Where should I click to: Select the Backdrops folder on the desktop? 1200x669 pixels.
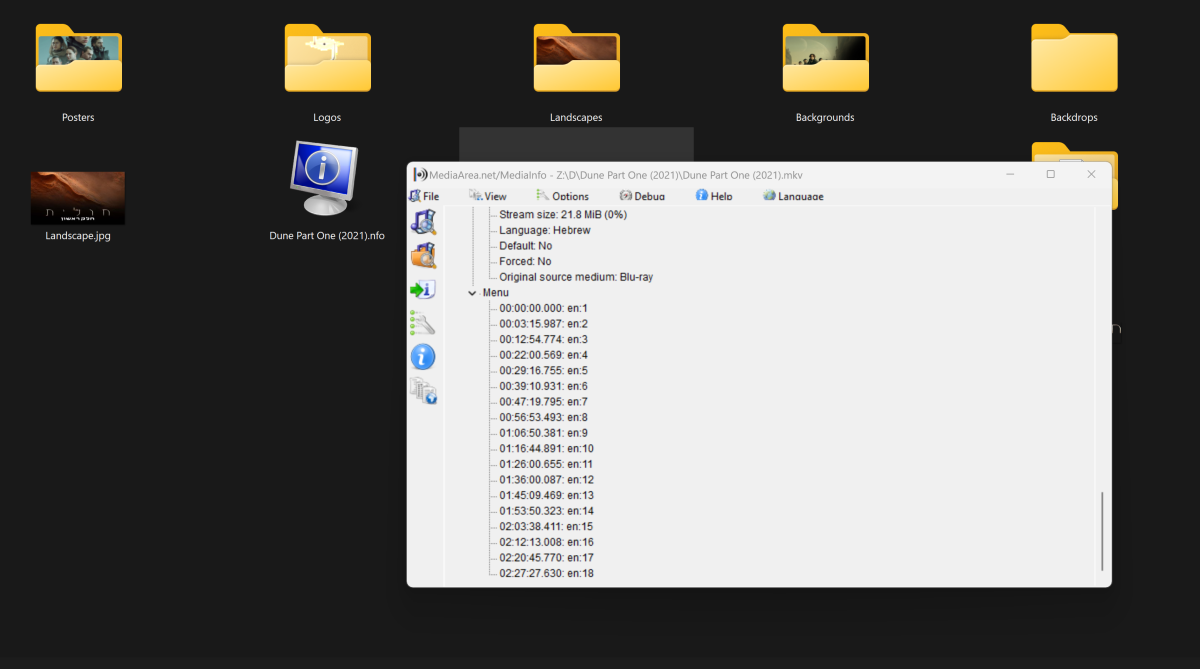[1074, 59]
